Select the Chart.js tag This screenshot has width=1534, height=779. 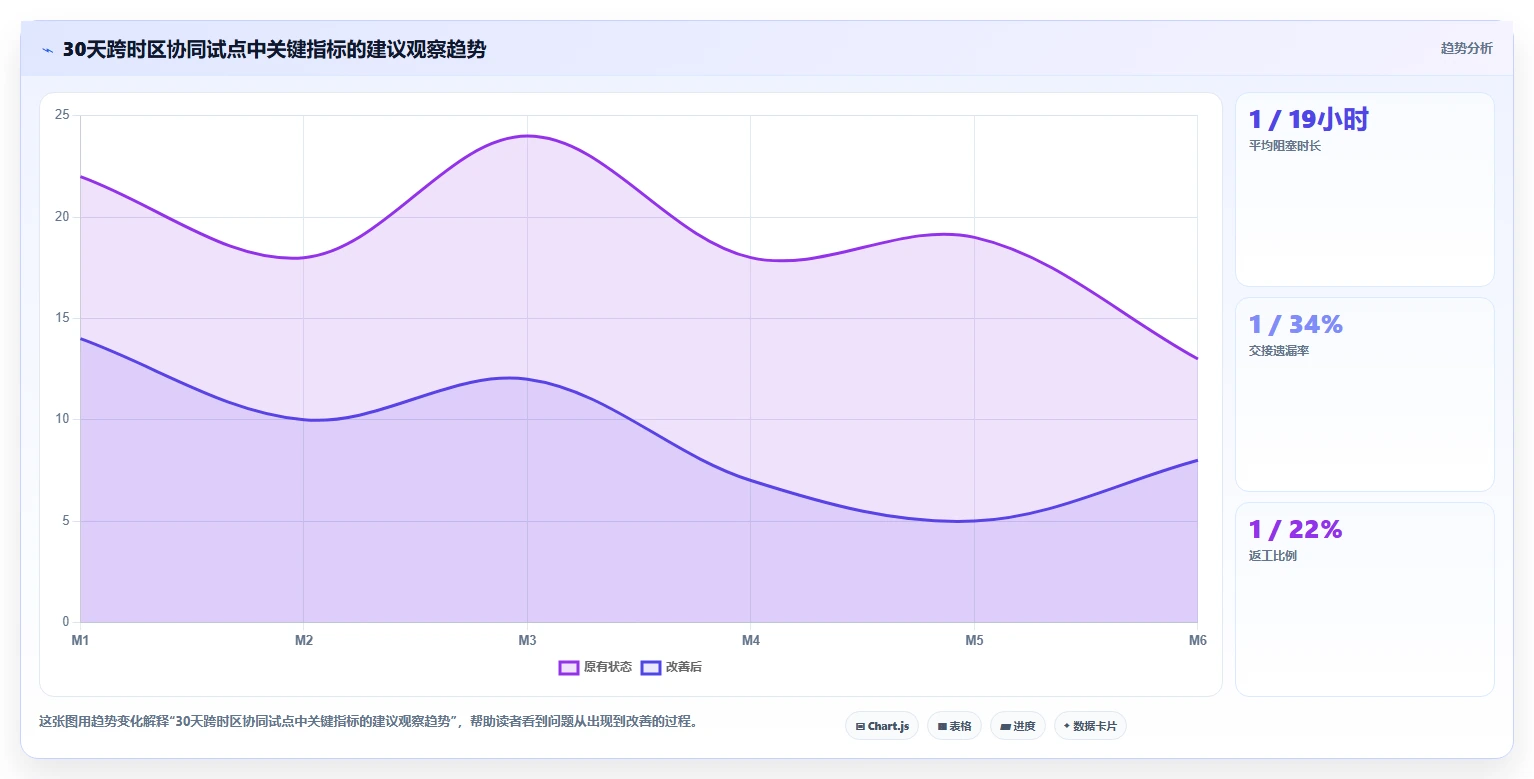pyautogui.click(x=882, y=726)
